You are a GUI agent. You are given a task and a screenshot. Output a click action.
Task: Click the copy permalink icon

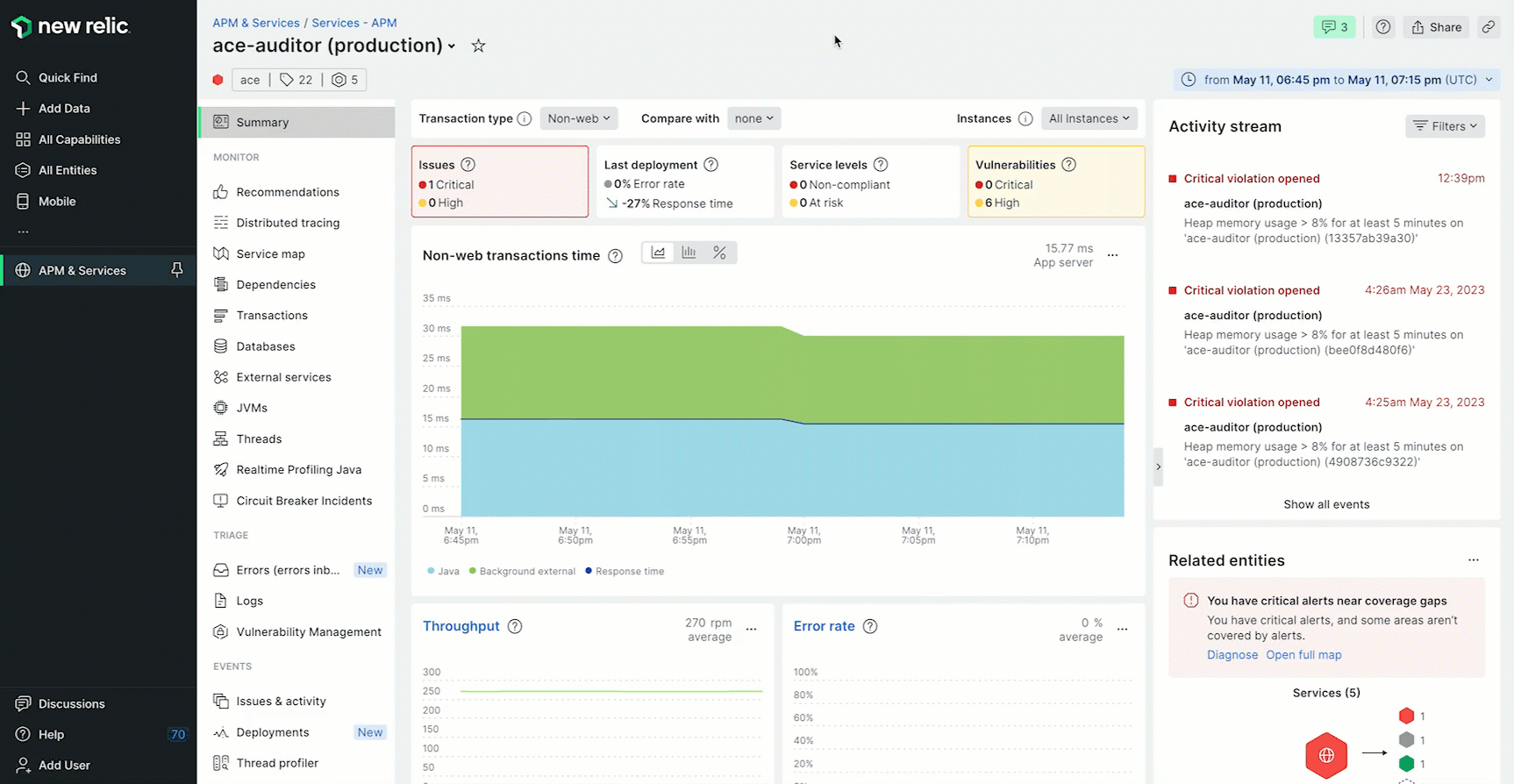point(1489,27)
